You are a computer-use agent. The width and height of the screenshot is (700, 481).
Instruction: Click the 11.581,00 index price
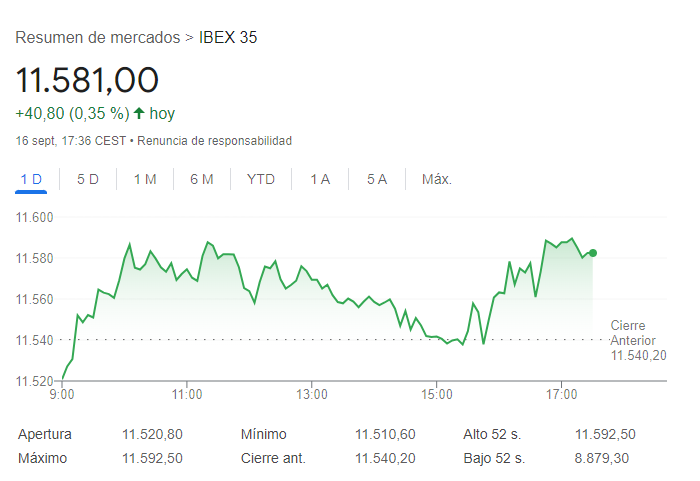(x=88, y=79)
